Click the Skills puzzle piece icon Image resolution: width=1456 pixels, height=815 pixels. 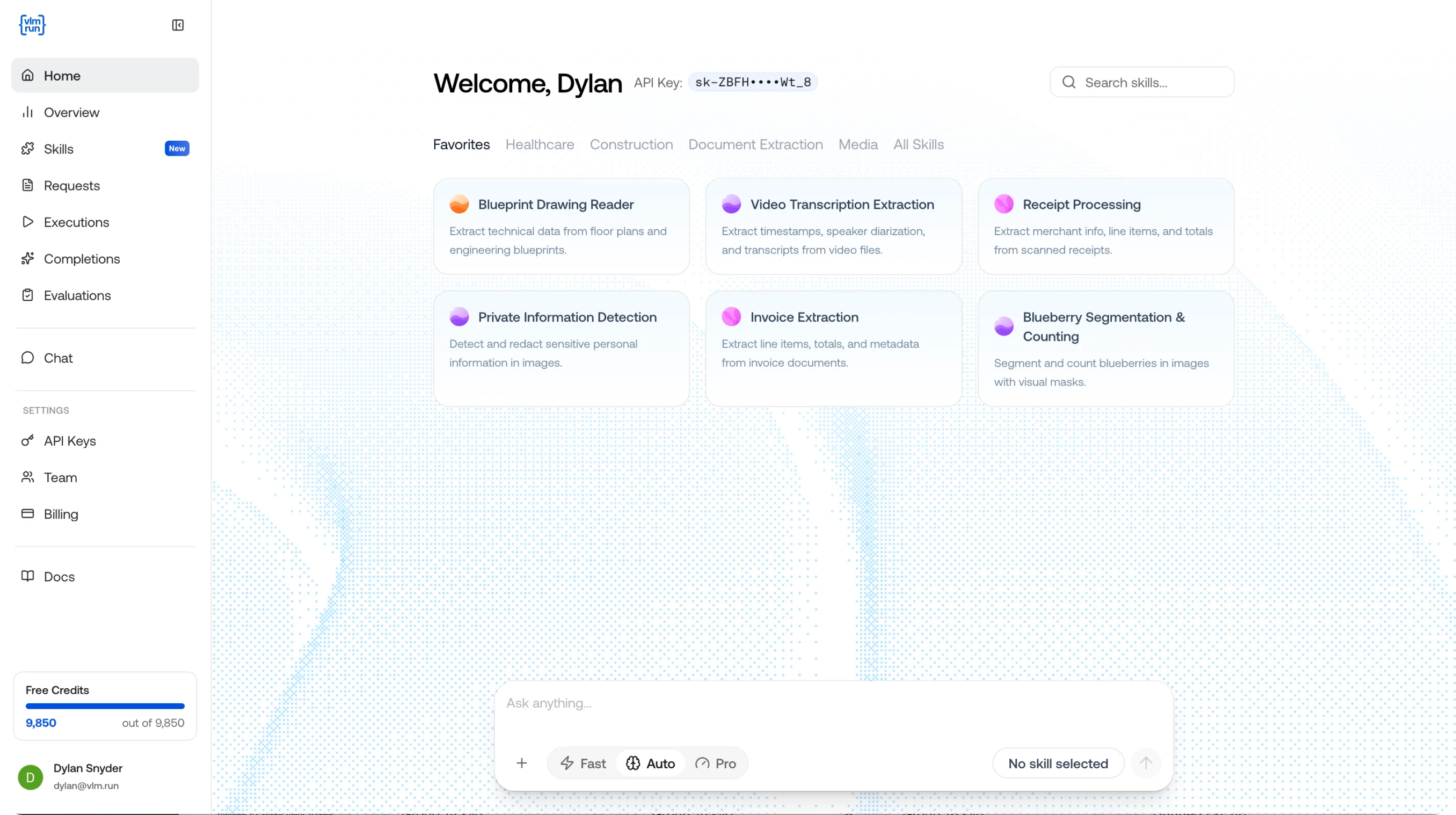pyautogui.click(x=28, y=149)
